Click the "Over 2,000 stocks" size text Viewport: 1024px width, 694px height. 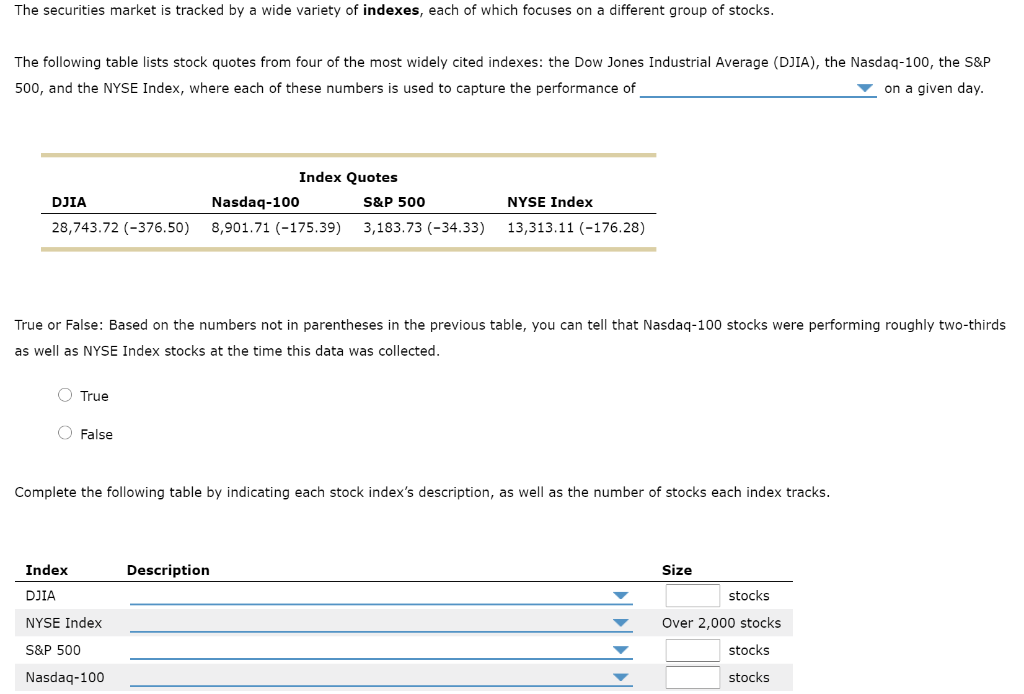click(721, 623)
